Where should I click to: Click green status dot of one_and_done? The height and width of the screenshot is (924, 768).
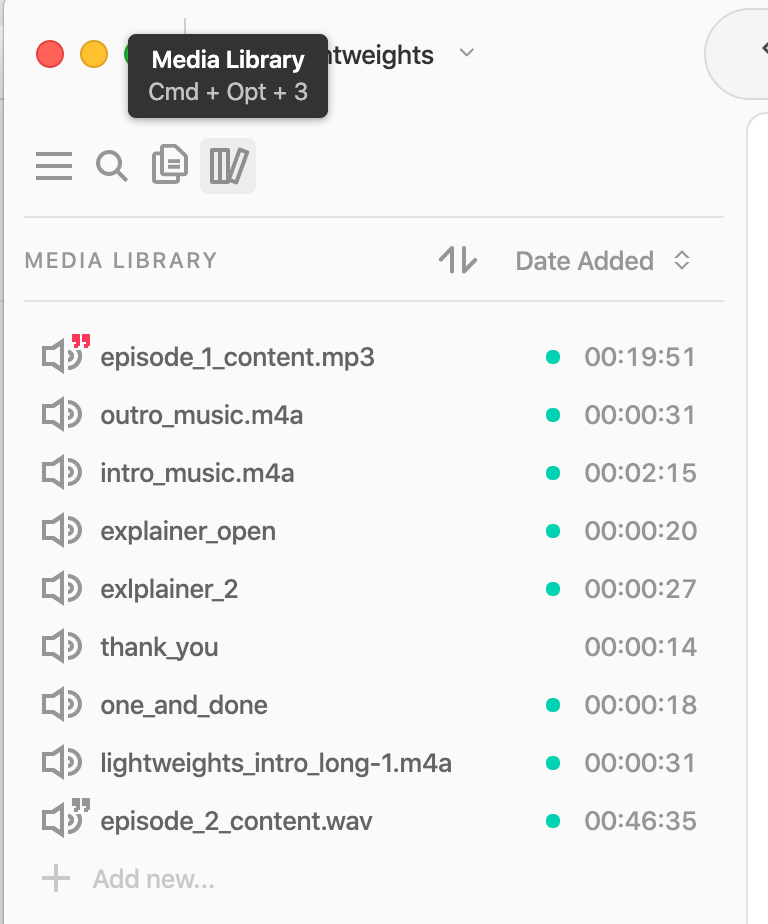tap(553, 705)
